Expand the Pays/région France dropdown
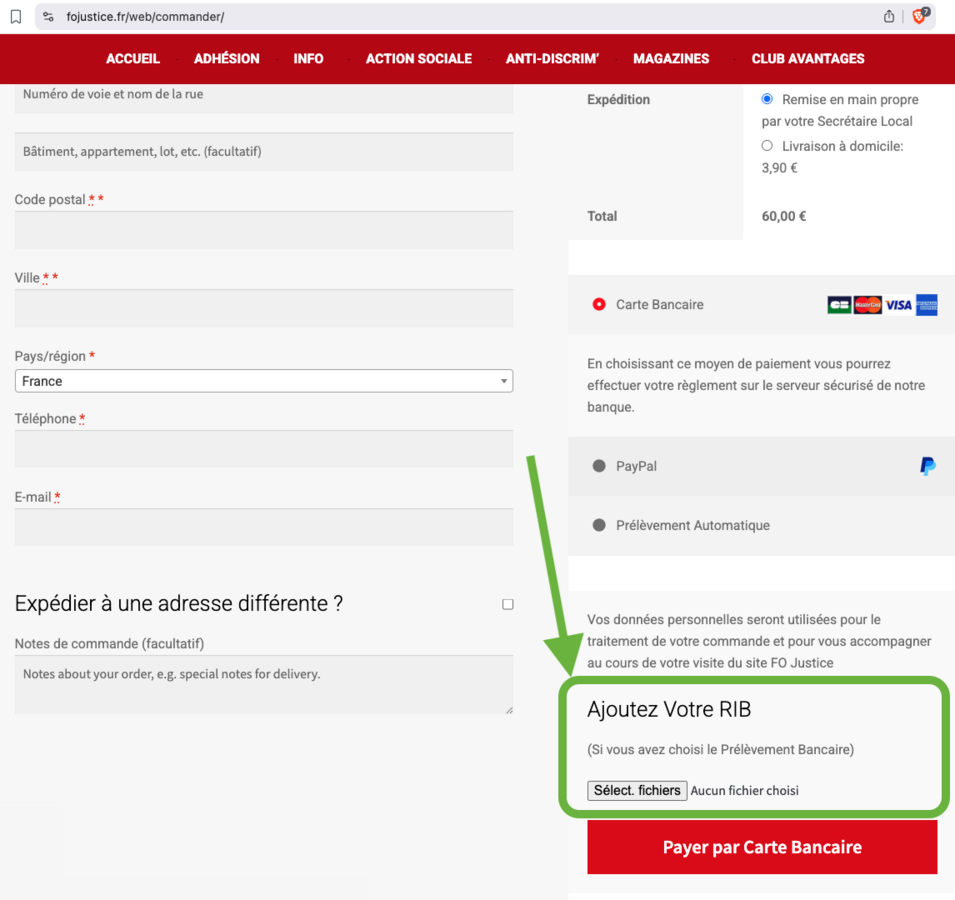 click(x=264, y=381)
